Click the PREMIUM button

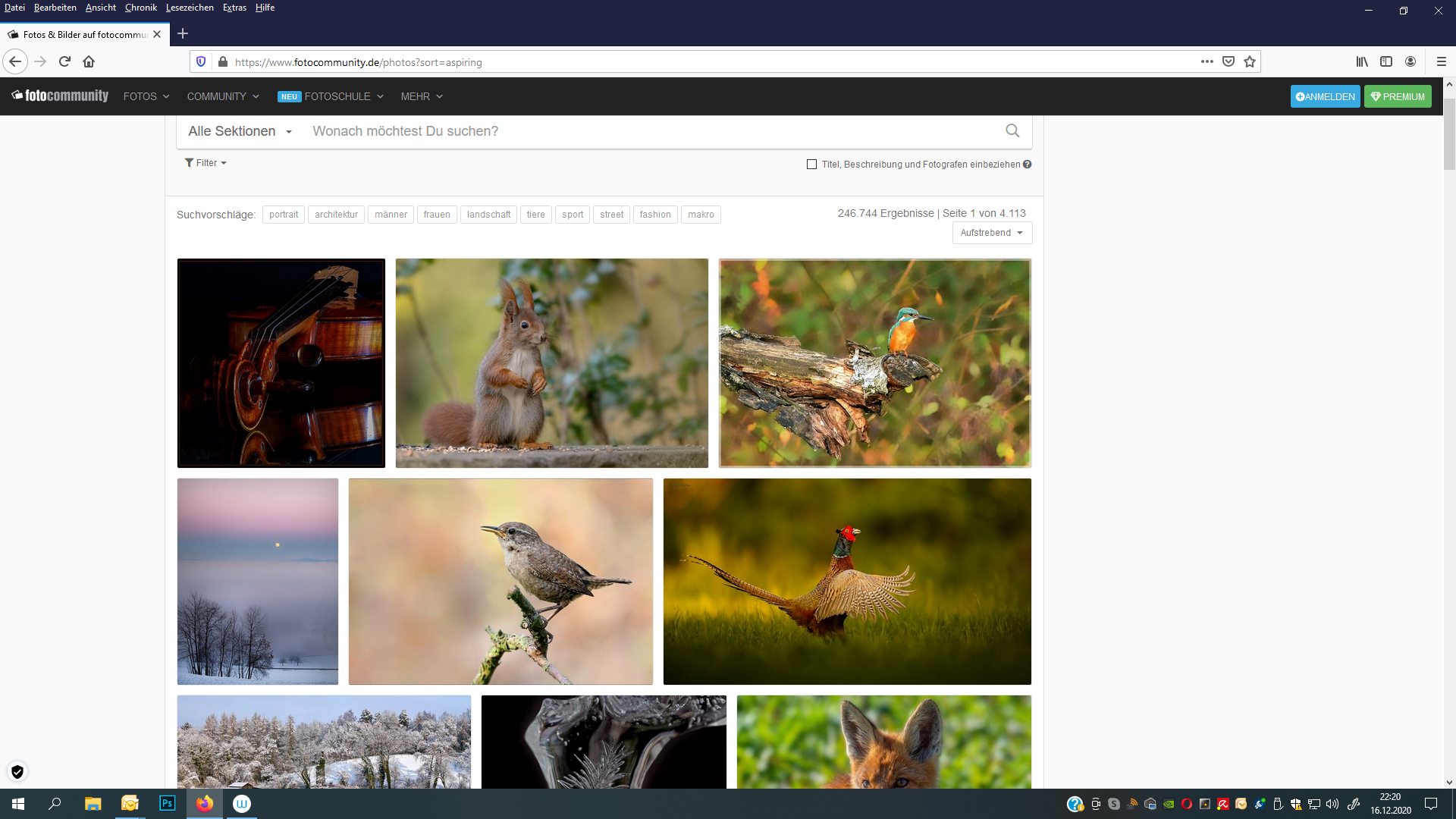1398,96
